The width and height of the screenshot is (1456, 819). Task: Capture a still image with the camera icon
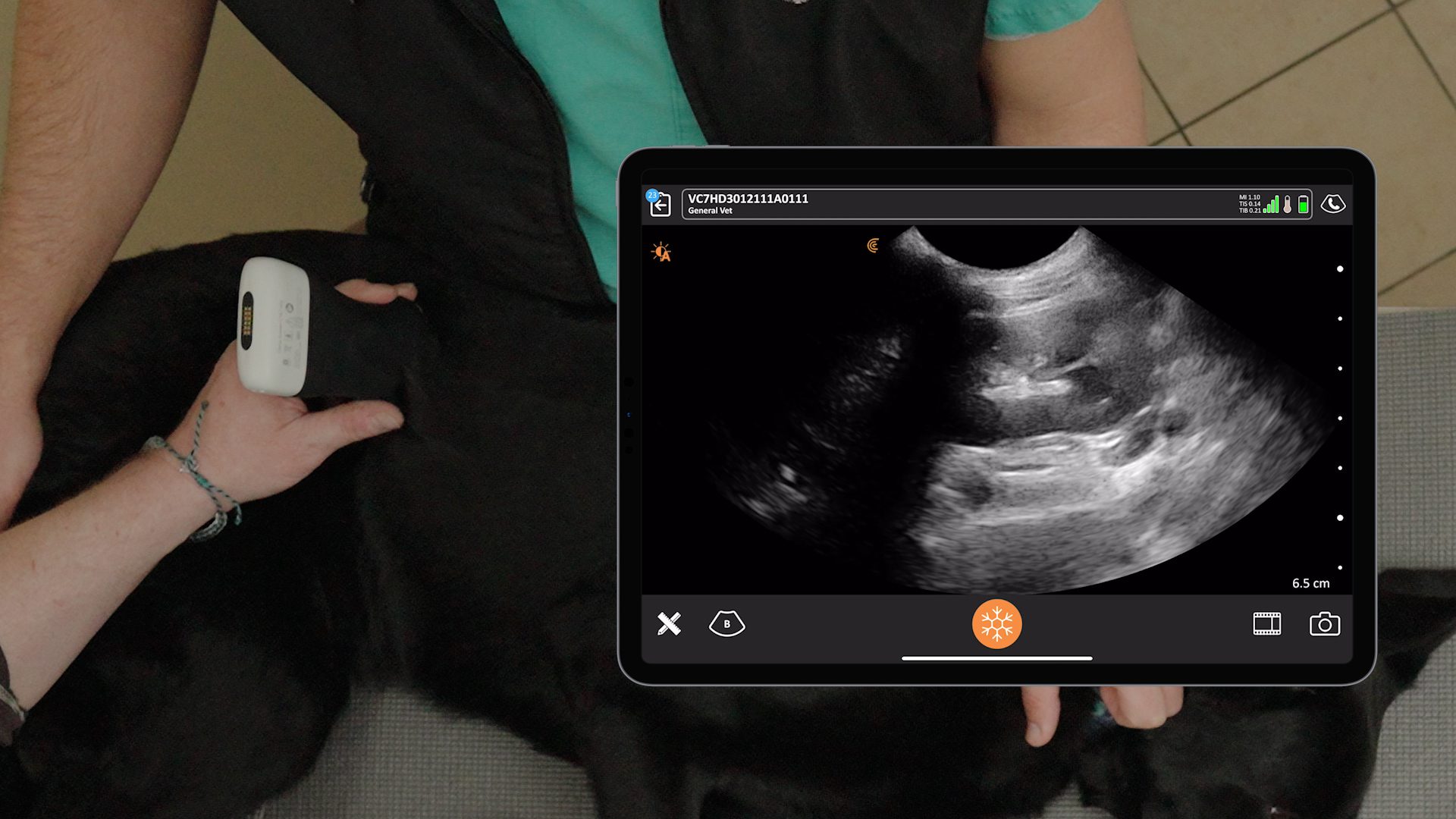click(x=1324, y=624)
